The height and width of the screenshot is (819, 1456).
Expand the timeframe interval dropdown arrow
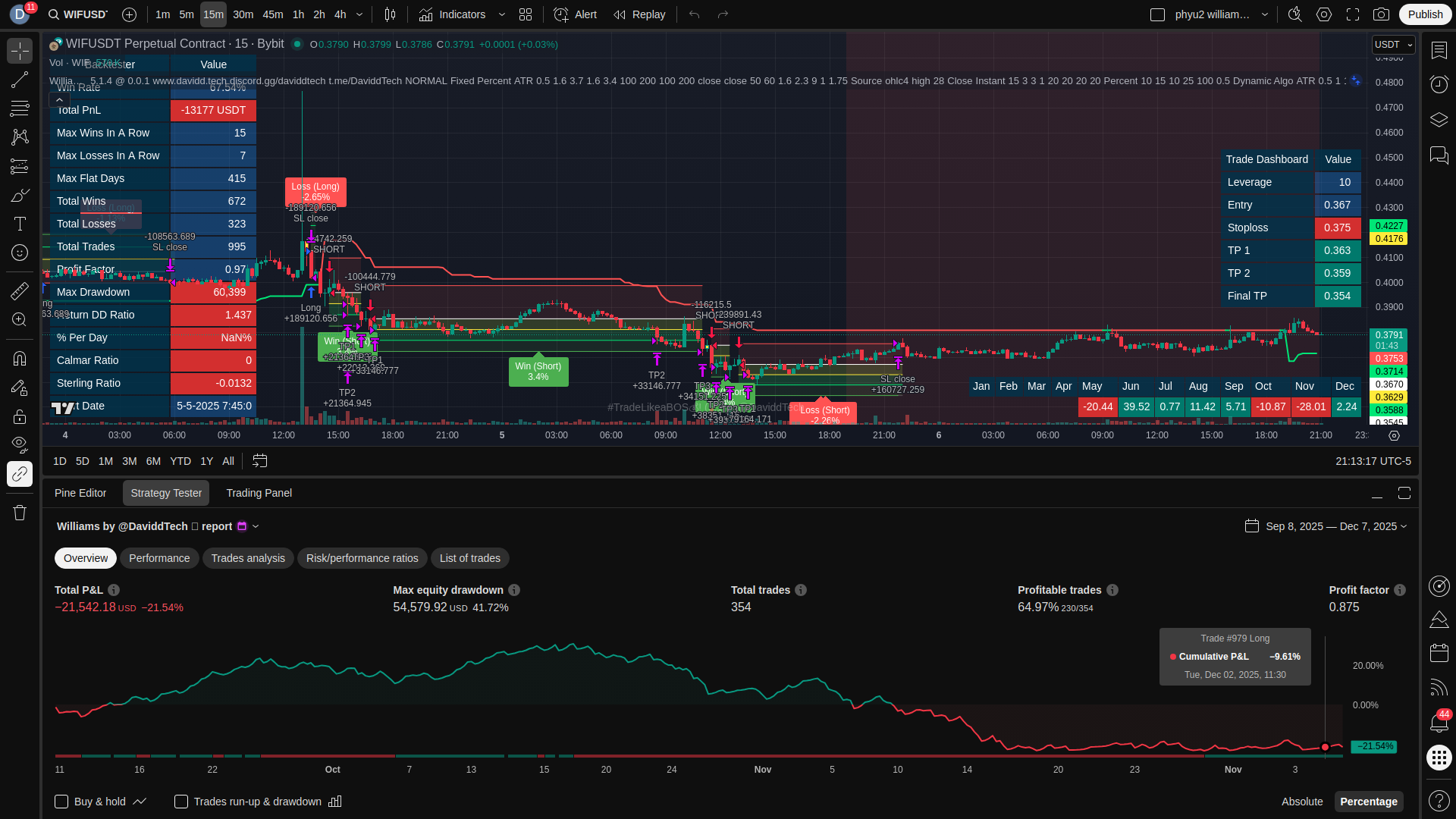coord(359,14)
